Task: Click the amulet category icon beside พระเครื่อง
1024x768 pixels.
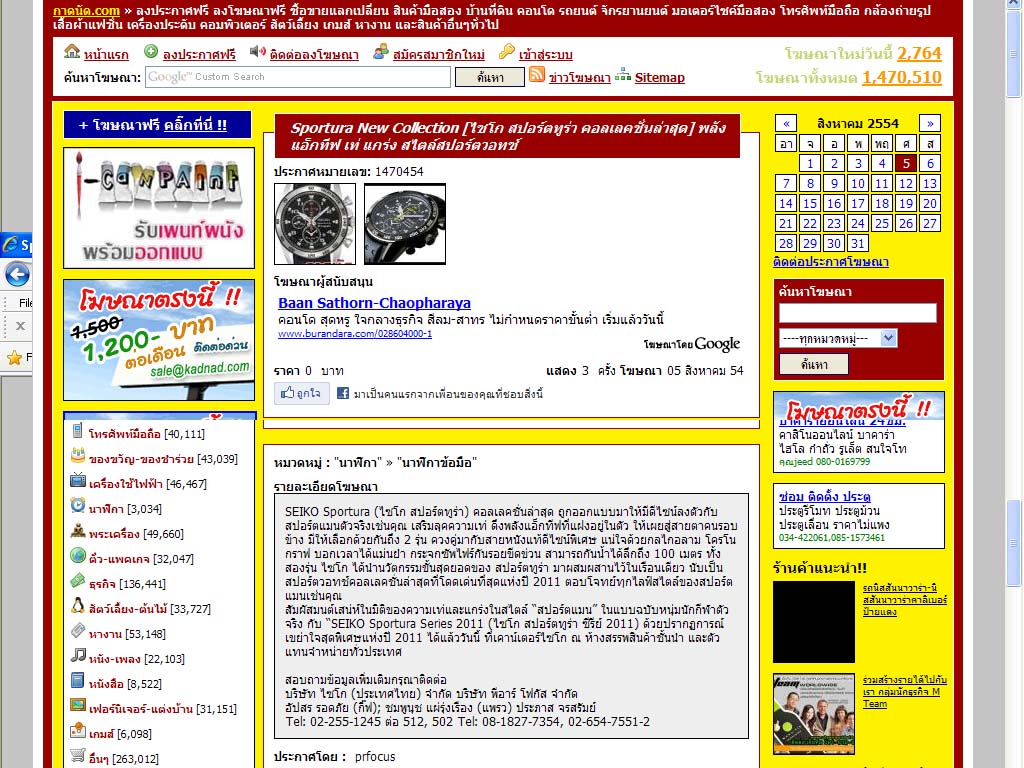Action: [x=78, y=530]
